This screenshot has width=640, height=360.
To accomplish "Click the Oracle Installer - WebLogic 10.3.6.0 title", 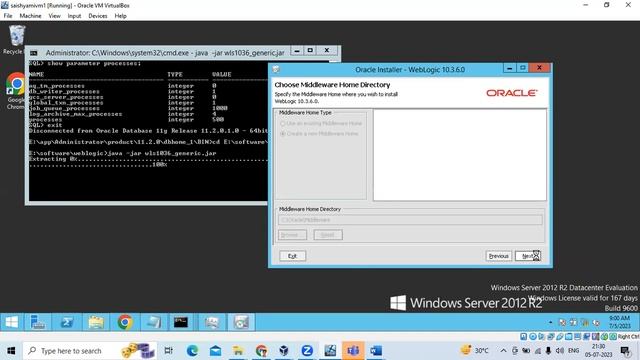I will coord(410,70).
